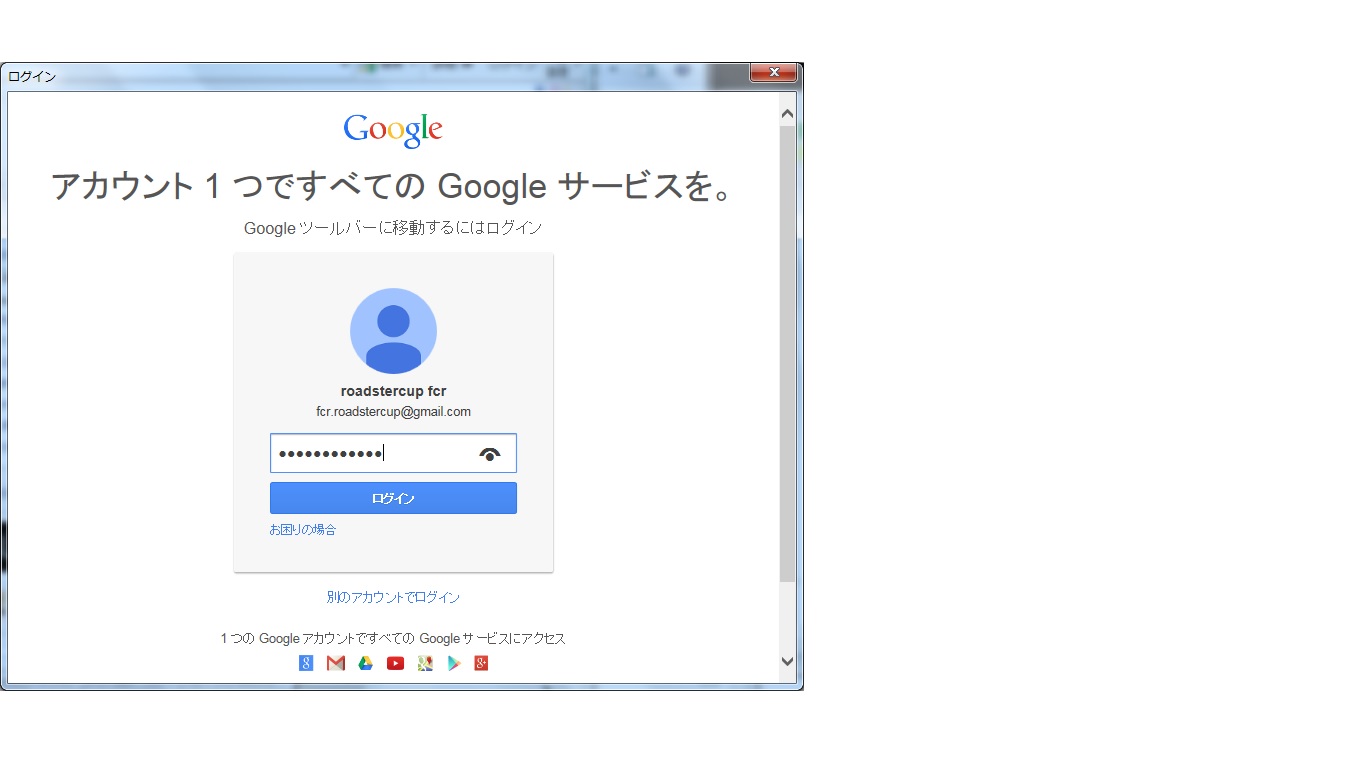This screenshot has width=1366, height=768.
Task: Toggle password visibility with the eye icon
Action: pos(489,454)
